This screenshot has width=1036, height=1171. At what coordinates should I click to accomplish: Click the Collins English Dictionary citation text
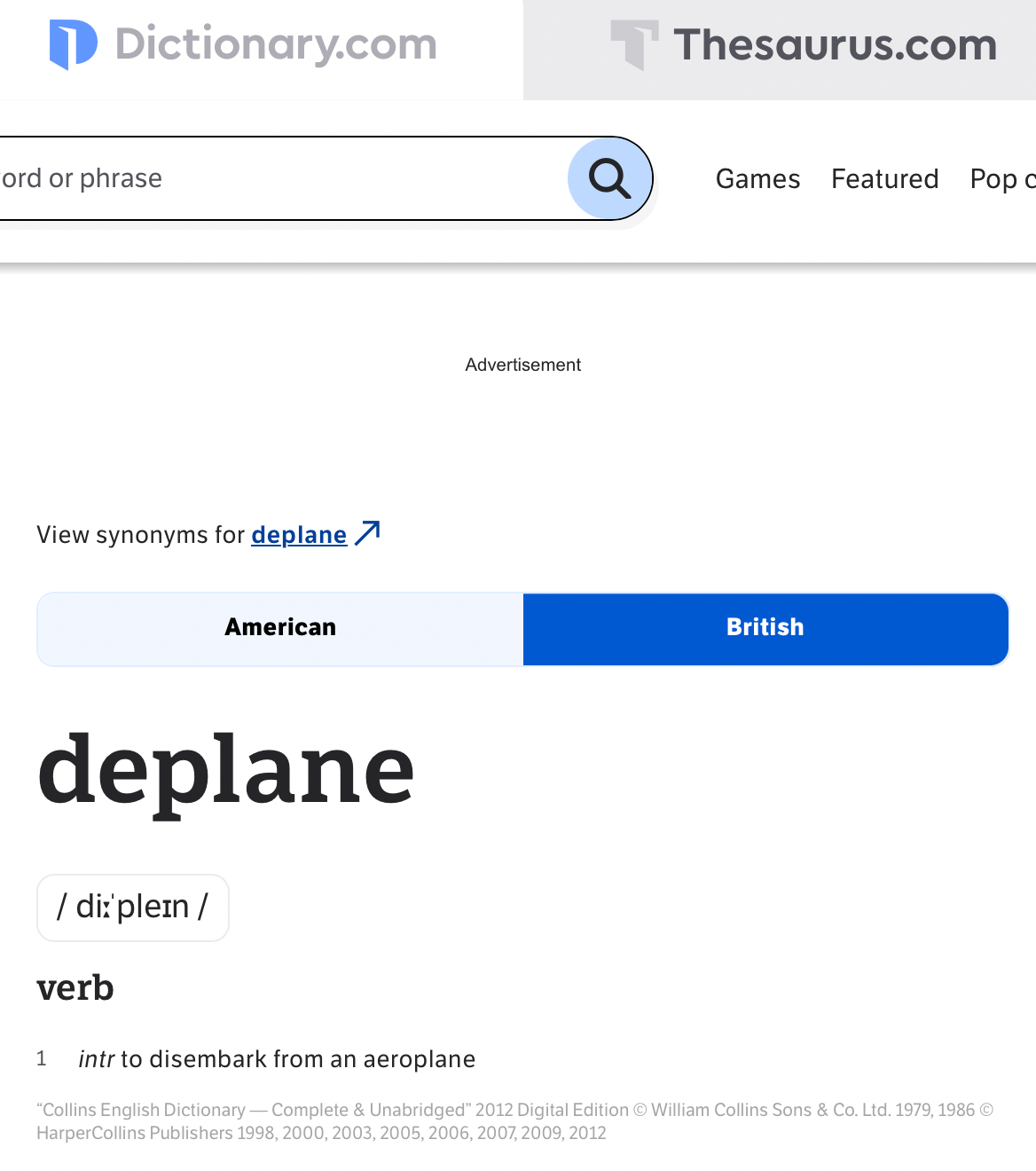click(x=514, y=1121)
